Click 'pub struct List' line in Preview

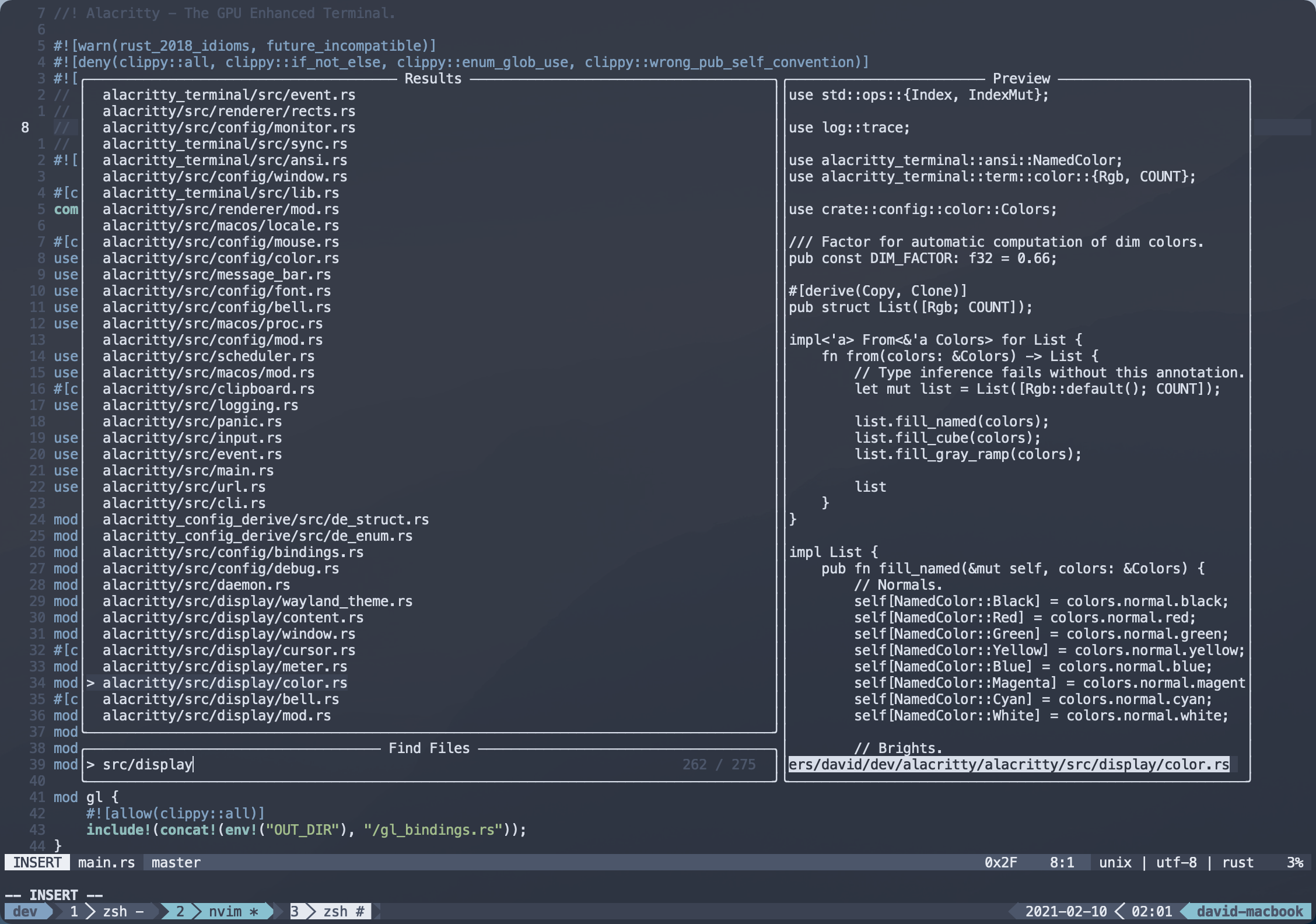pyautogui.click(x=910, y=307)
